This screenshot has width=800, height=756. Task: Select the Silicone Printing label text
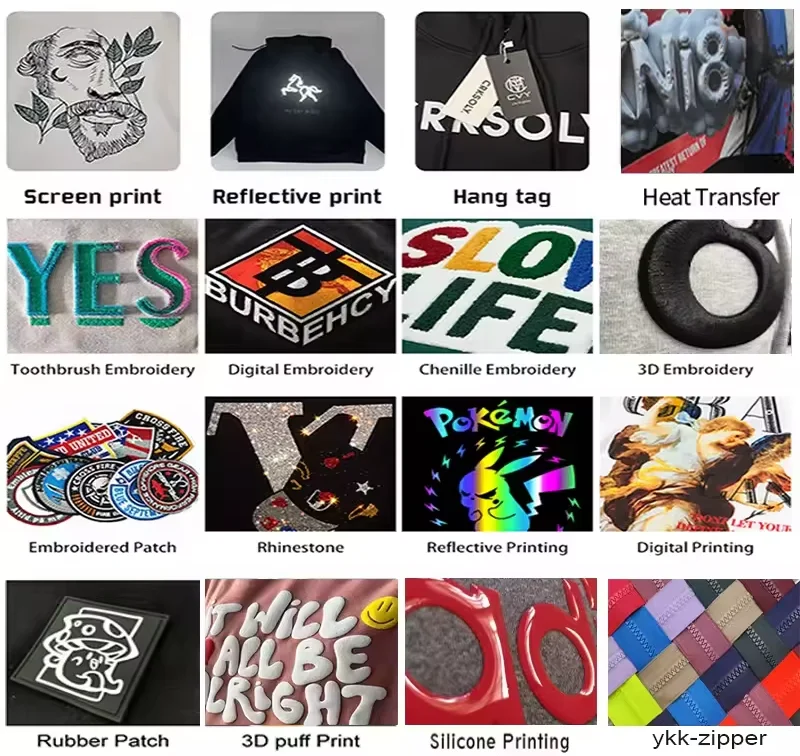coord(499,741)
